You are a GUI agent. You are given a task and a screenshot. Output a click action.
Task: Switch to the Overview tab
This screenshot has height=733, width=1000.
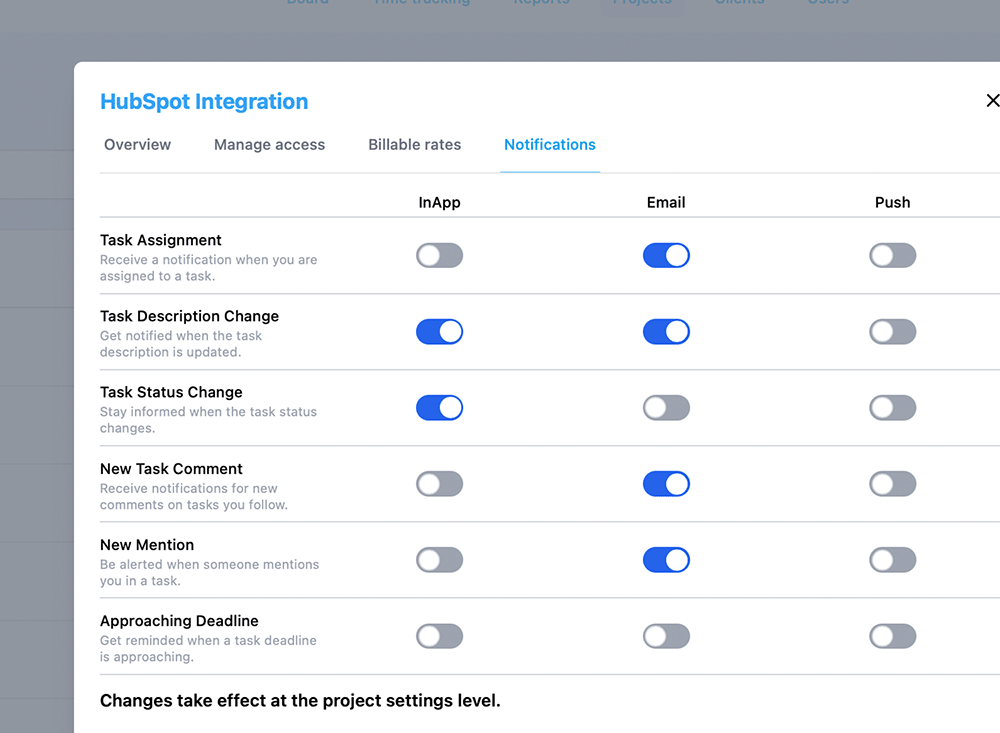(138, 145)
